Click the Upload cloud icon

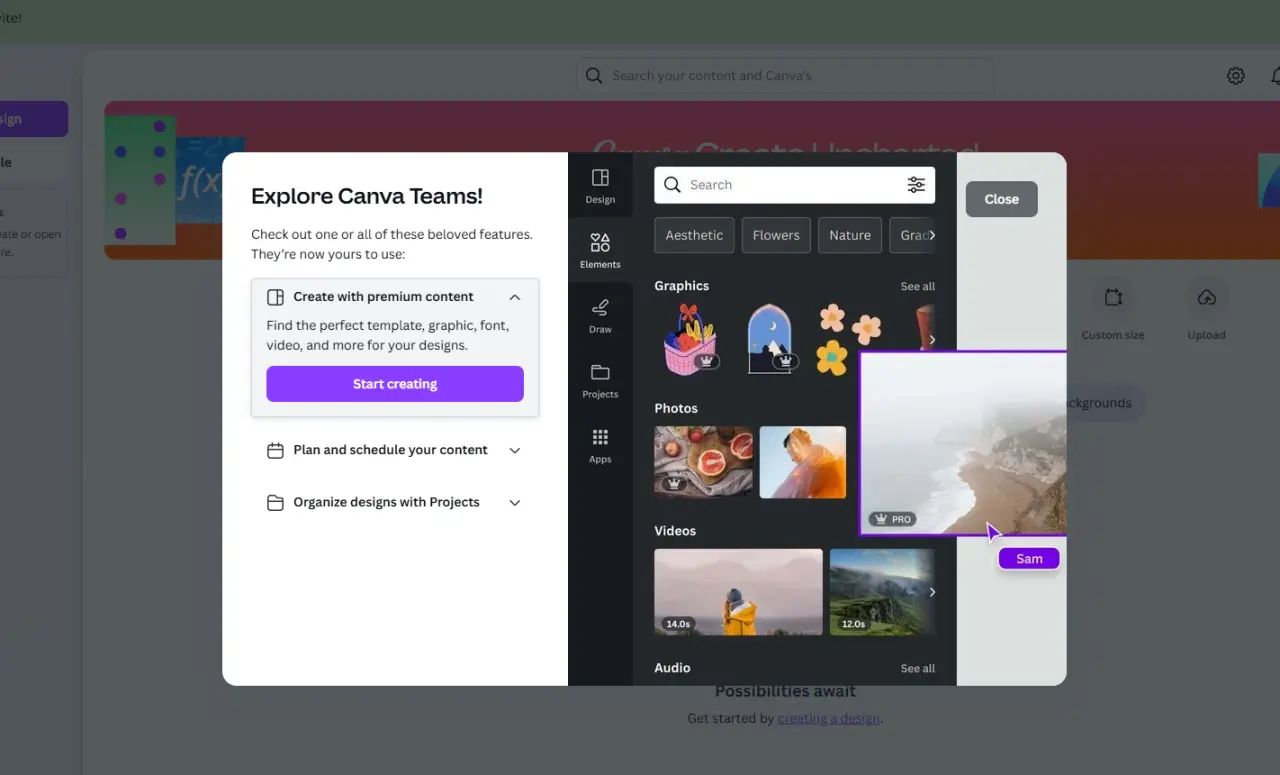click(1206, 297)
